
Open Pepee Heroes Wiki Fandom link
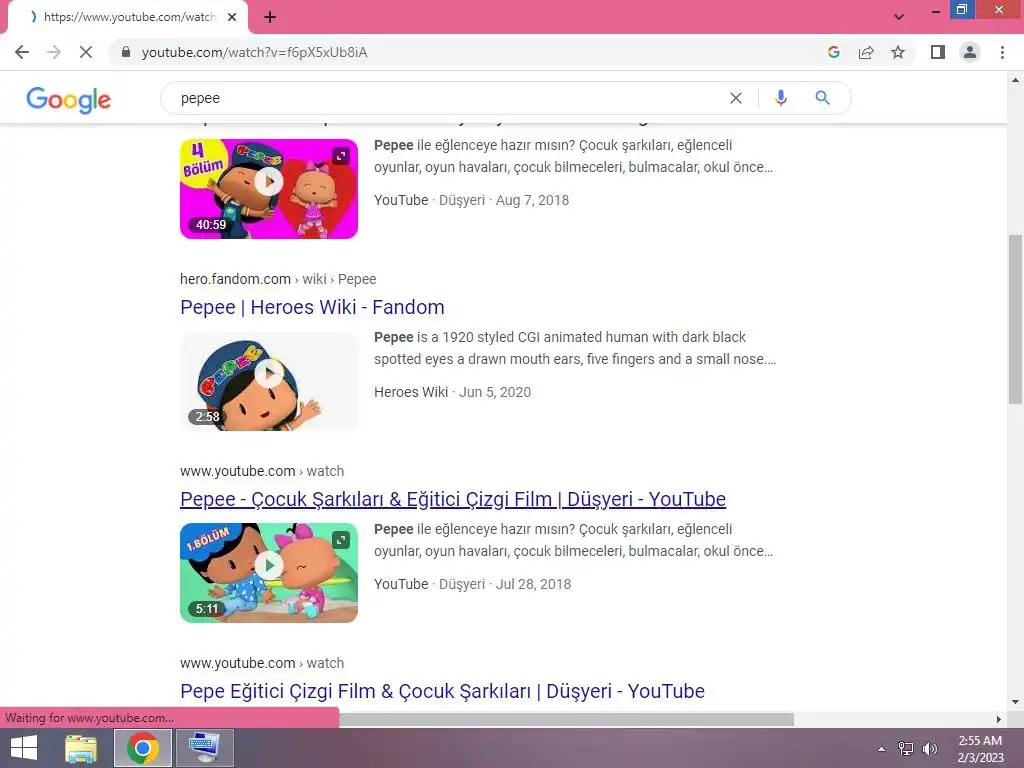pyautogui.click(x=312, y=307)
